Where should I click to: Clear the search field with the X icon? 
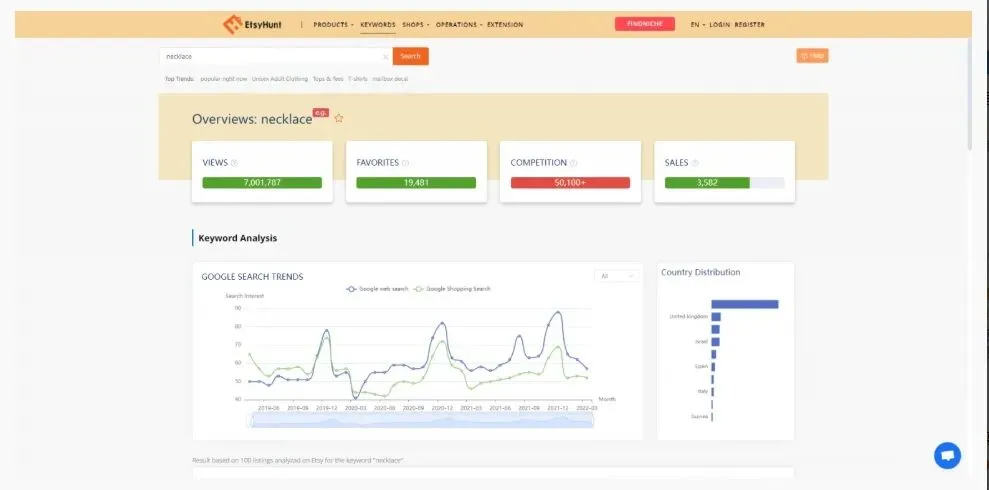pos(385,57)
